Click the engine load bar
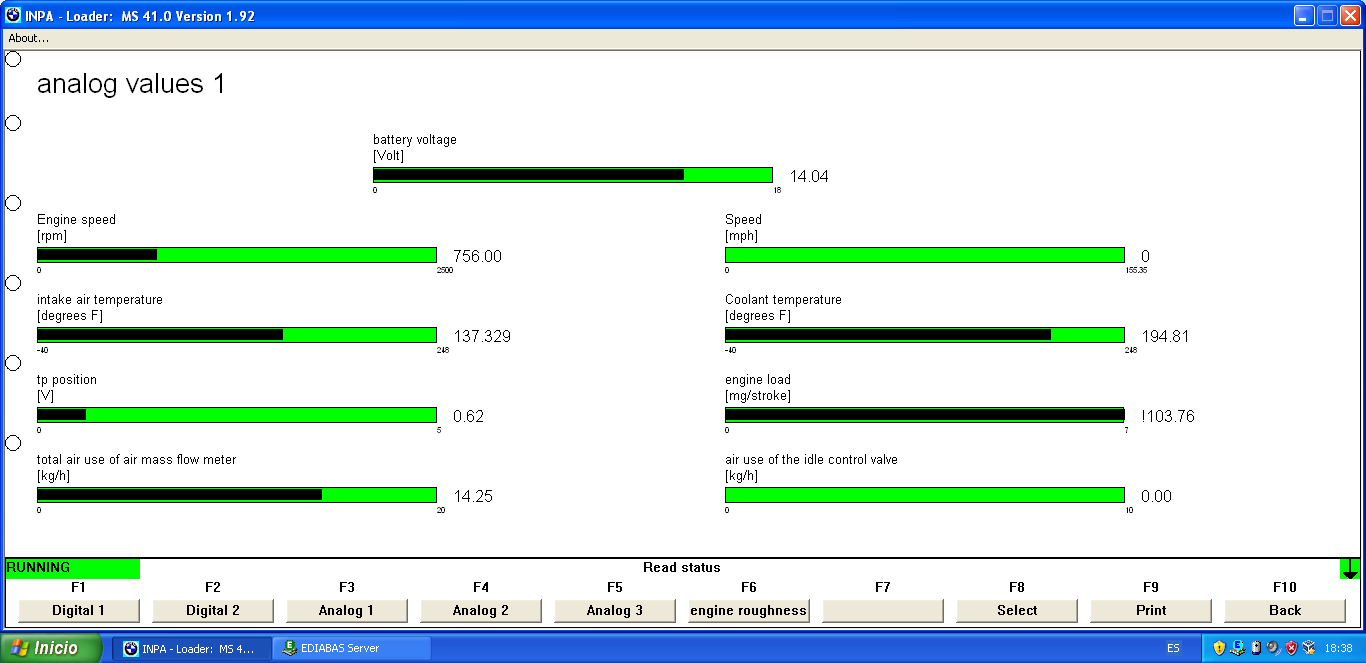 pos(925,415)
